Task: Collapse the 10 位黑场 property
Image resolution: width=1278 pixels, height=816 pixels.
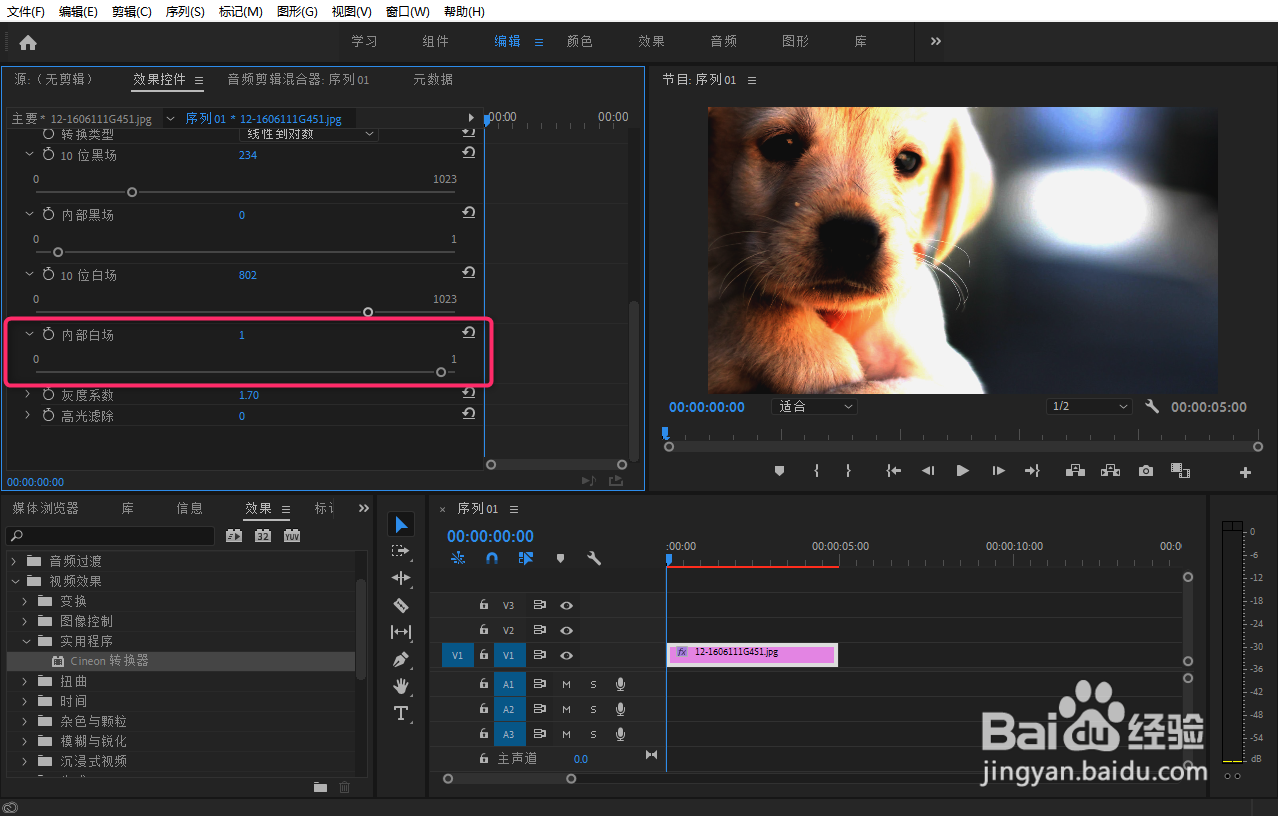Action: [29, 154]
